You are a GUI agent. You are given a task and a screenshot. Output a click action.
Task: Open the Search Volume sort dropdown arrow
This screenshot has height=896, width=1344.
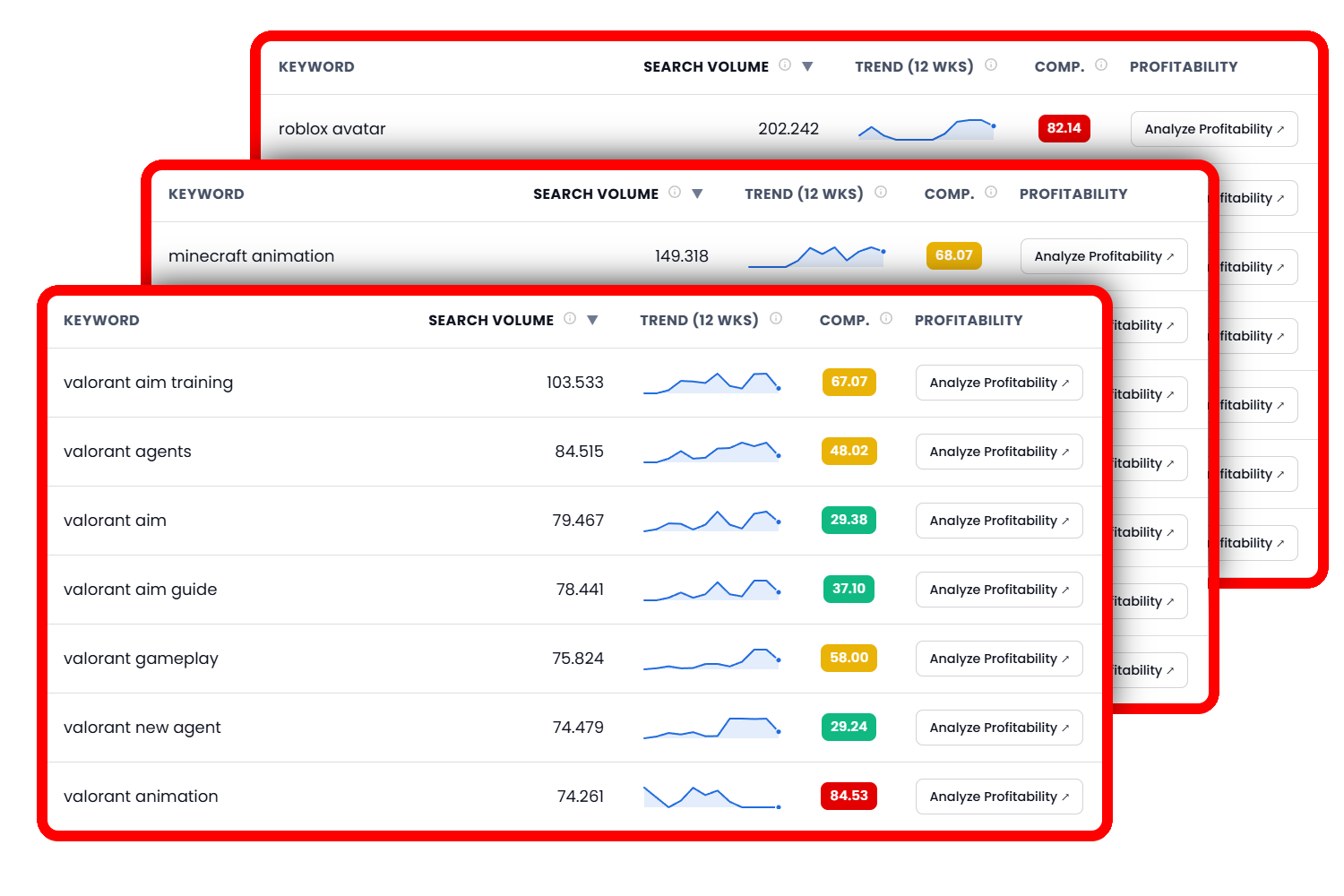click(594, 319)
